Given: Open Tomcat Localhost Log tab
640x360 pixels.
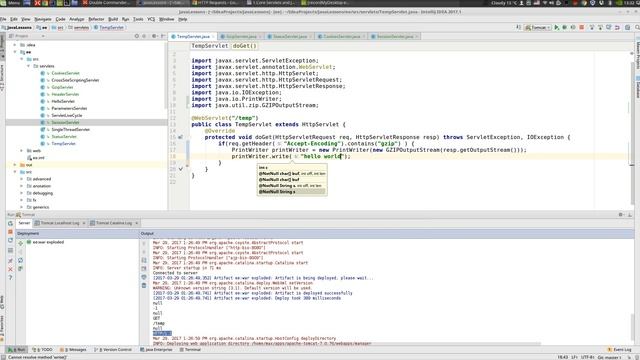Looking at the screenshot, I should tap(60, 223).
